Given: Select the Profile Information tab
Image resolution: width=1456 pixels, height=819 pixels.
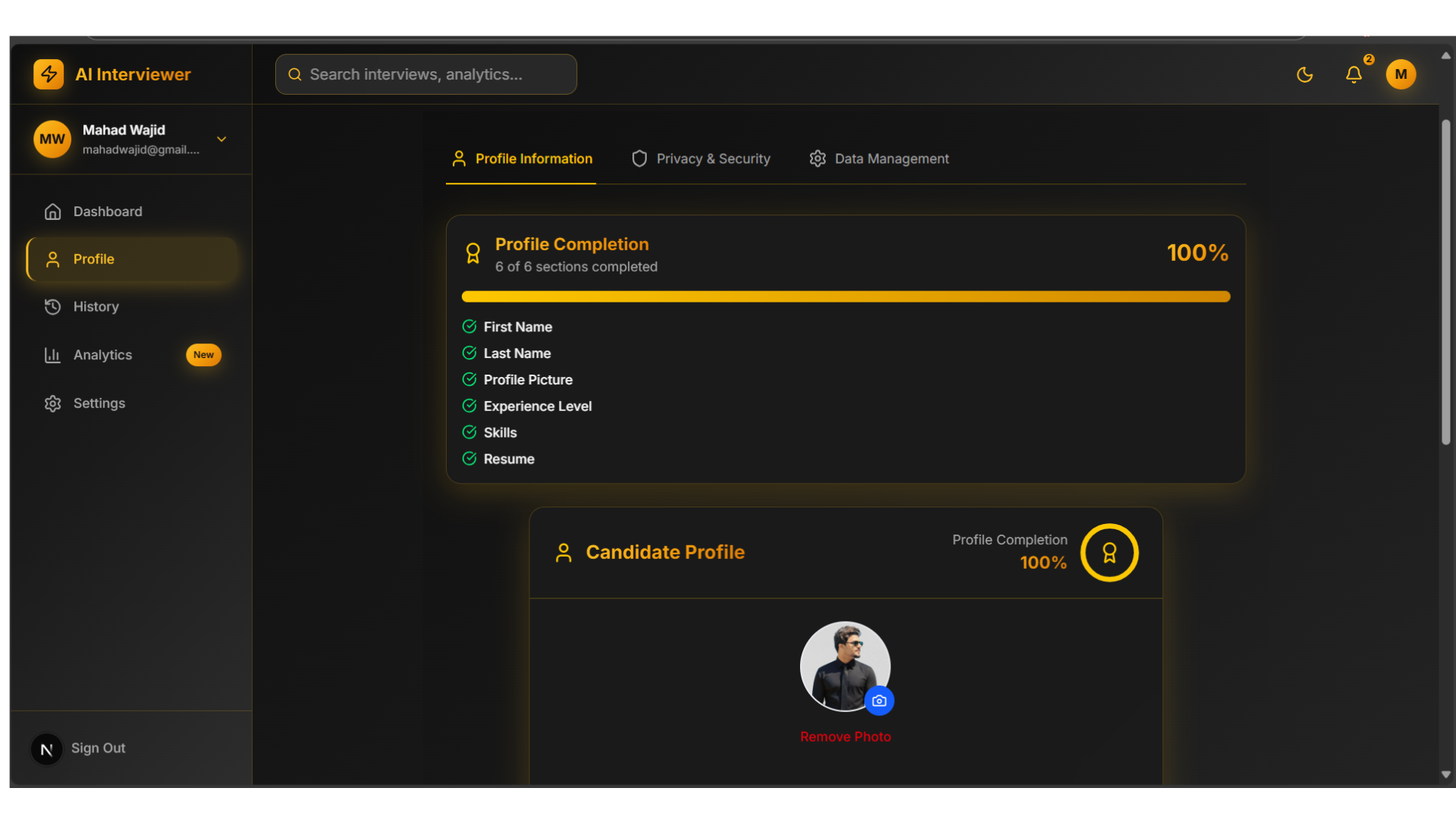Looking at the screenshot, I should (x=521, y=158).
